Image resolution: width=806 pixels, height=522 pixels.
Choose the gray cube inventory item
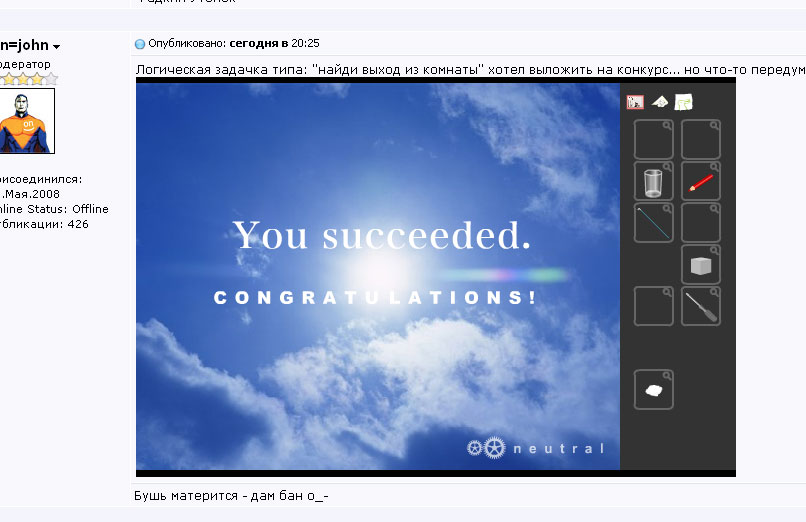[x=701, y=266]
